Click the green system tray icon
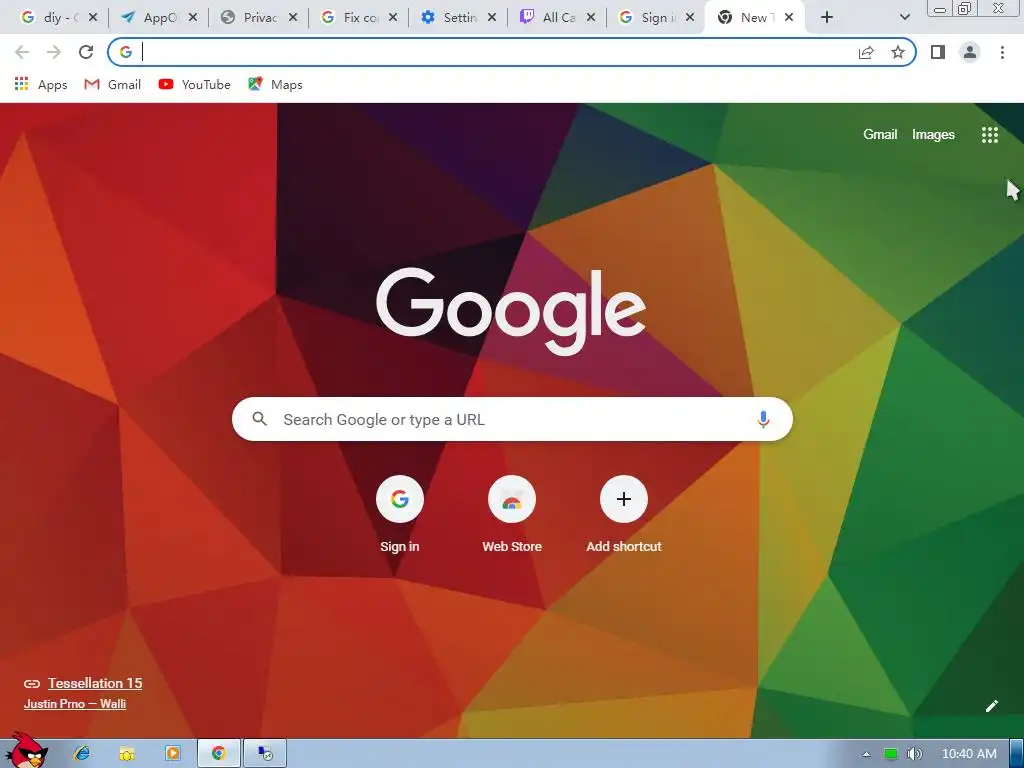The height and width of the screenshot is (768, 1024). tap(890, 754)
